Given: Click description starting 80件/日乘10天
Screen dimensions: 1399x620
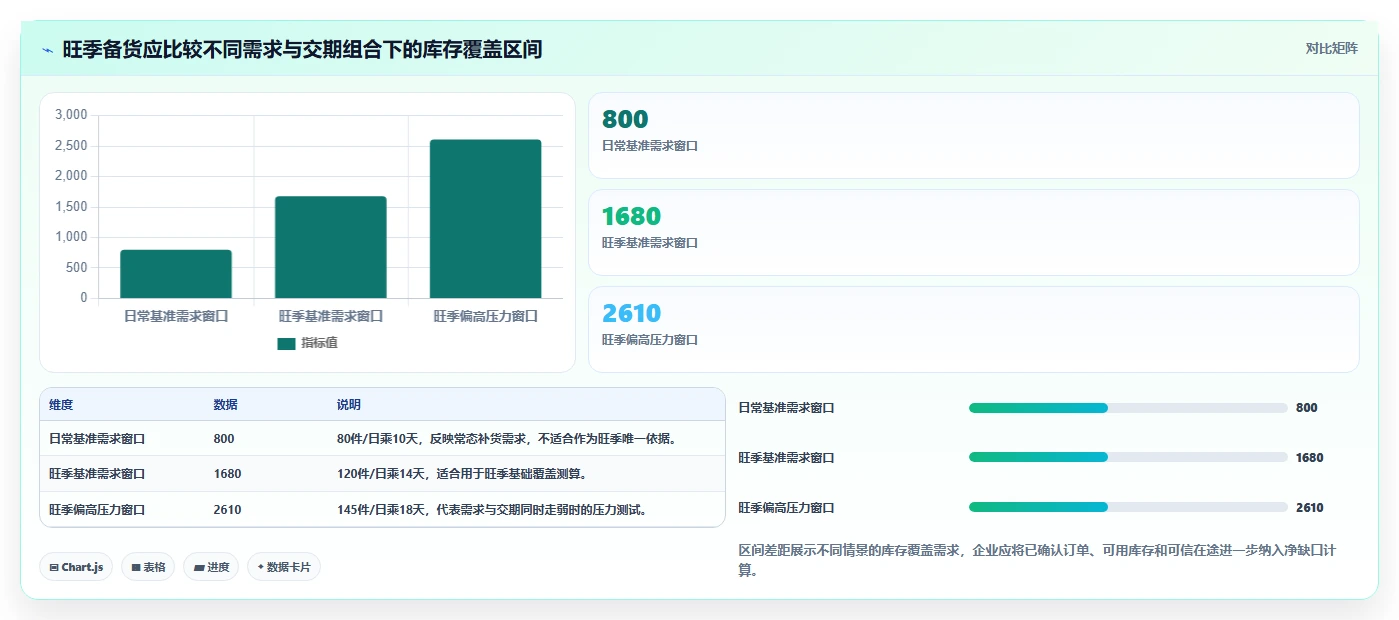Looking at the screenshot, I should (507, 439).
